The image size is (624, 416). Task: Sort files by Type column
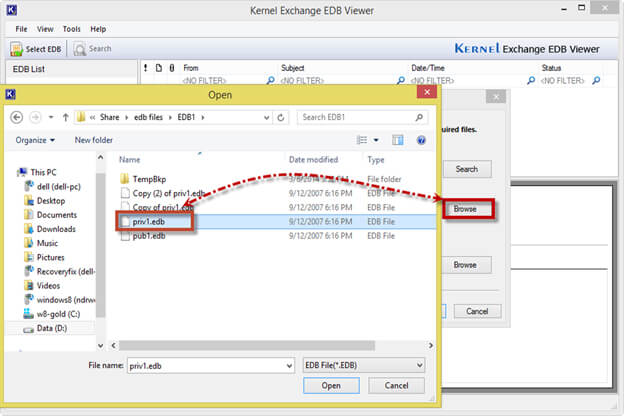(376, 160)
